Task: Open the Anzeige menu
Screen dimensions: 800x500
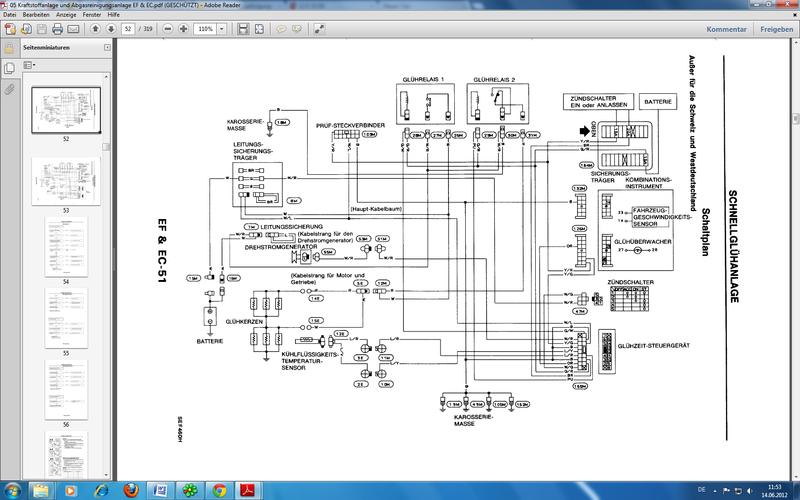Action: (66, 17)
